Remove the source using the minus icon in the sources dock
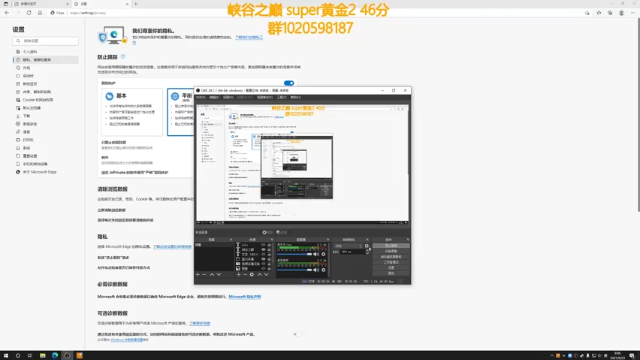 point(245,275)
